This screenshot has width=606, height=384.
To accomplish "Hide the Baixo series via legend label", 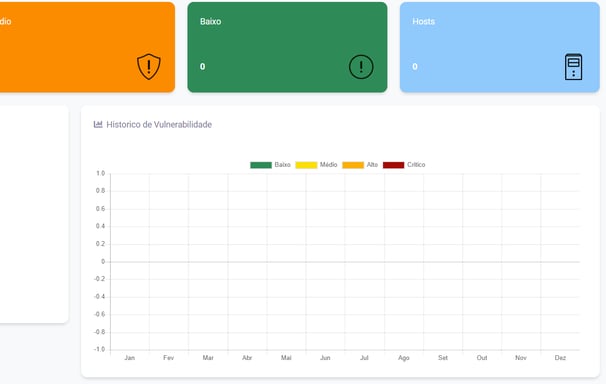I will [283, 165].
